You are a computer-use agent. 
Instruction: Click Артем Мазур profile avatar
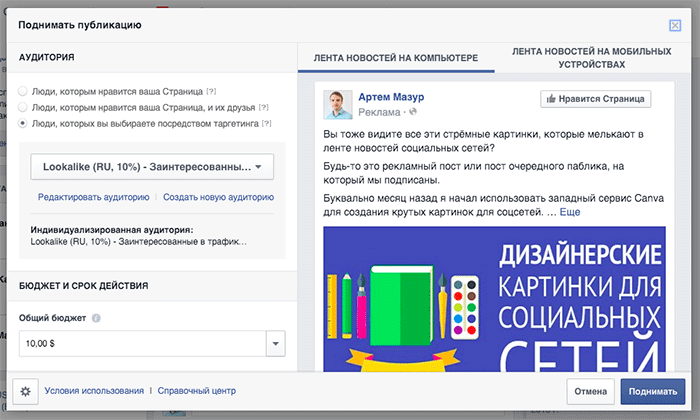pos(338,104)
